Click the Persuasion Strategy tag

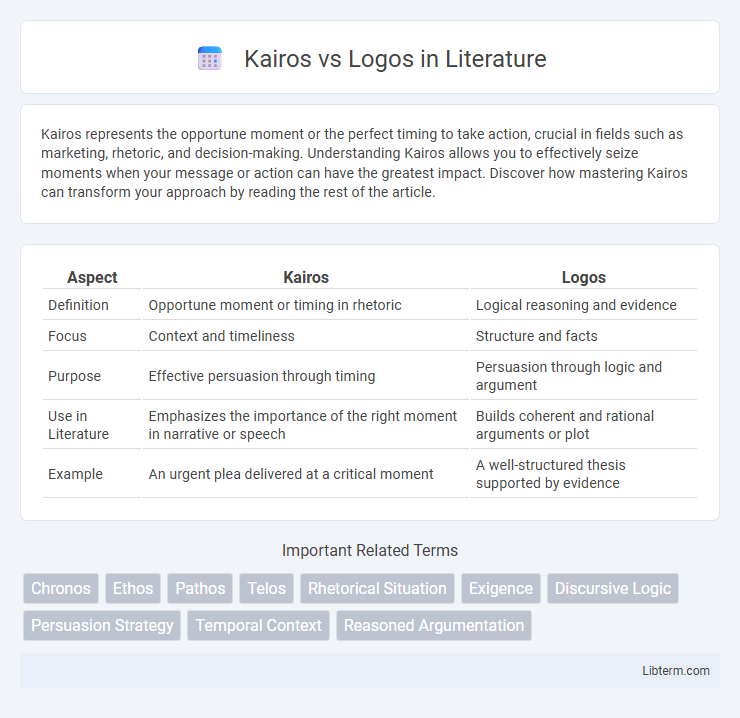coord(102,625)
